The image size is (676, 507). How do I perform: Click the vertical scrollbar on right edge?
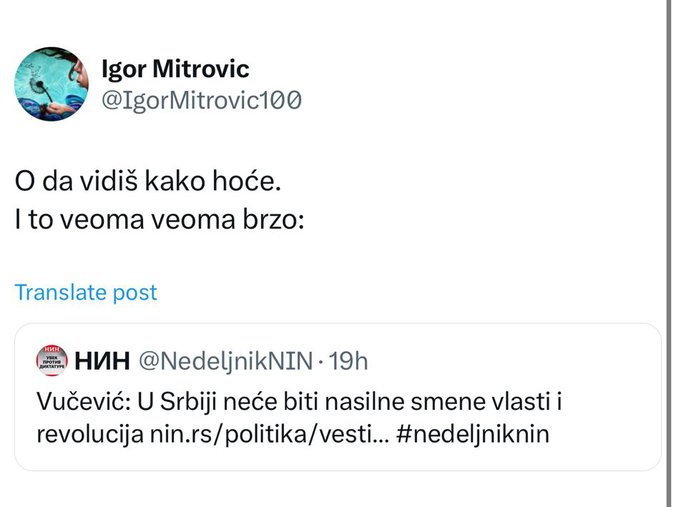[669, 250]
